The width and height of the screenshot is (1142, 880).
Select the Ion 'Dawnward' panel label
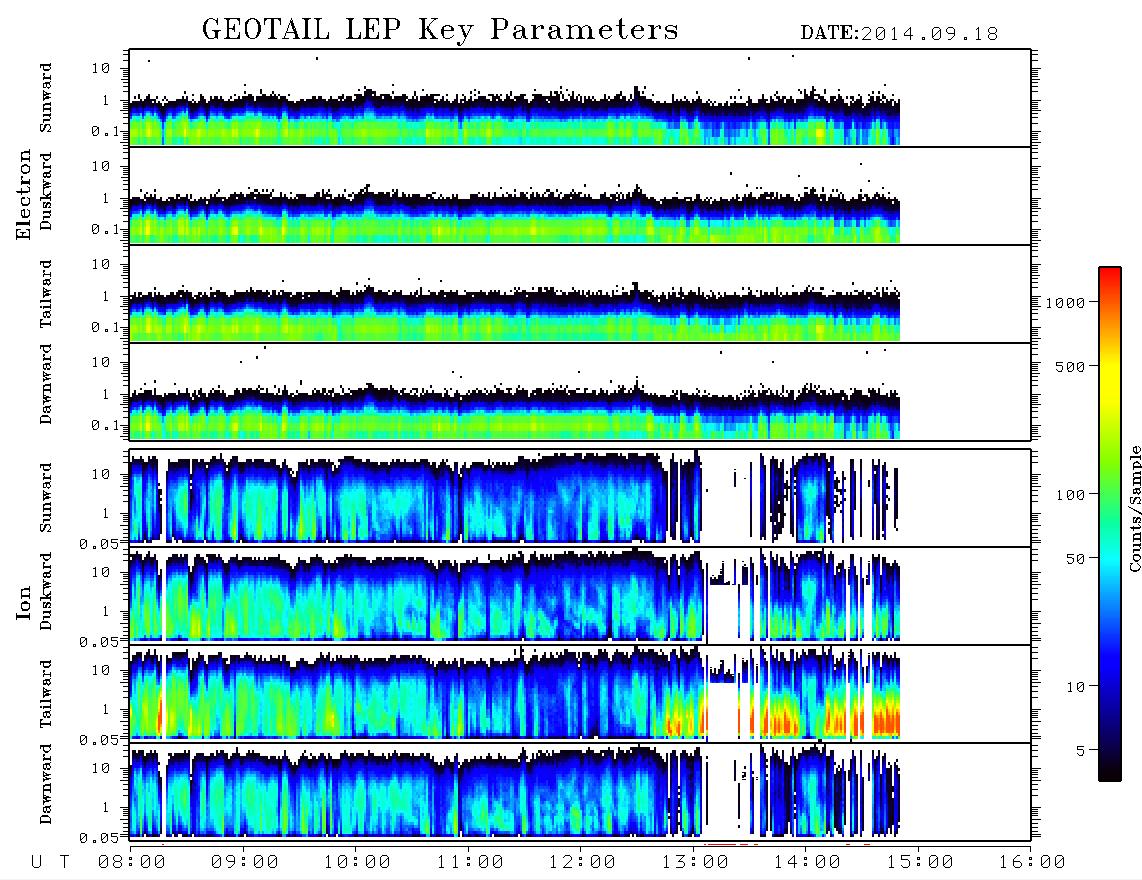pyautogui.click(x=46, y=784)
